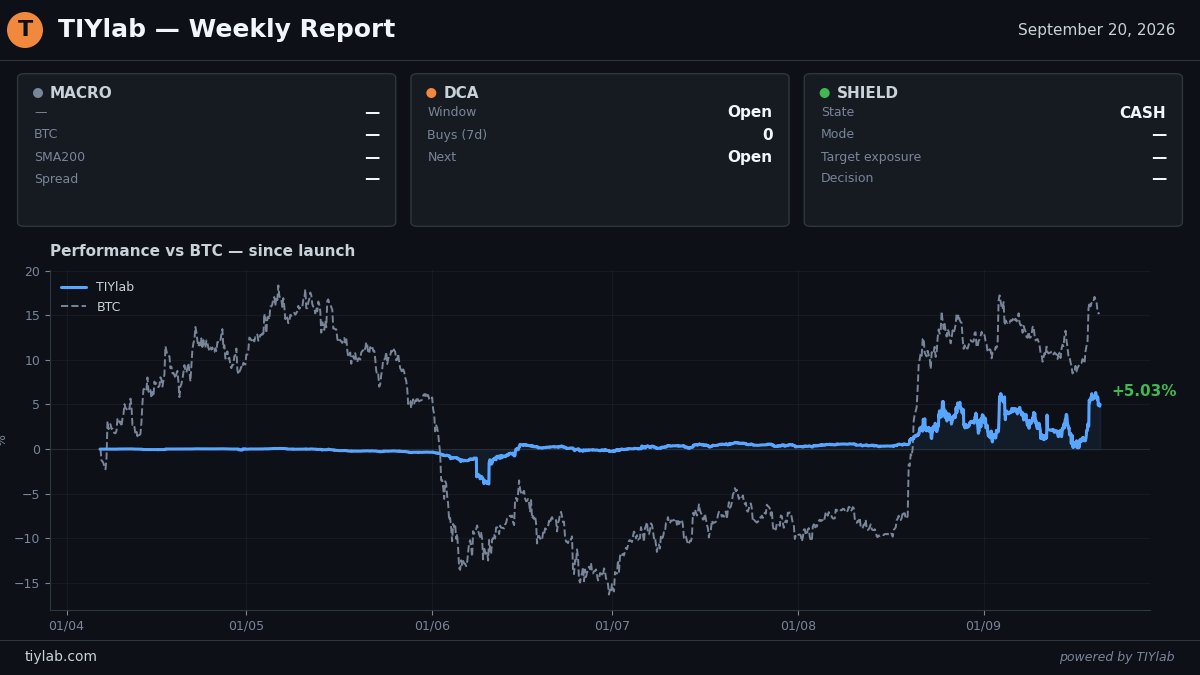Select the SHIELD card heading
The image size is (1200, 675).
(867, 93)
